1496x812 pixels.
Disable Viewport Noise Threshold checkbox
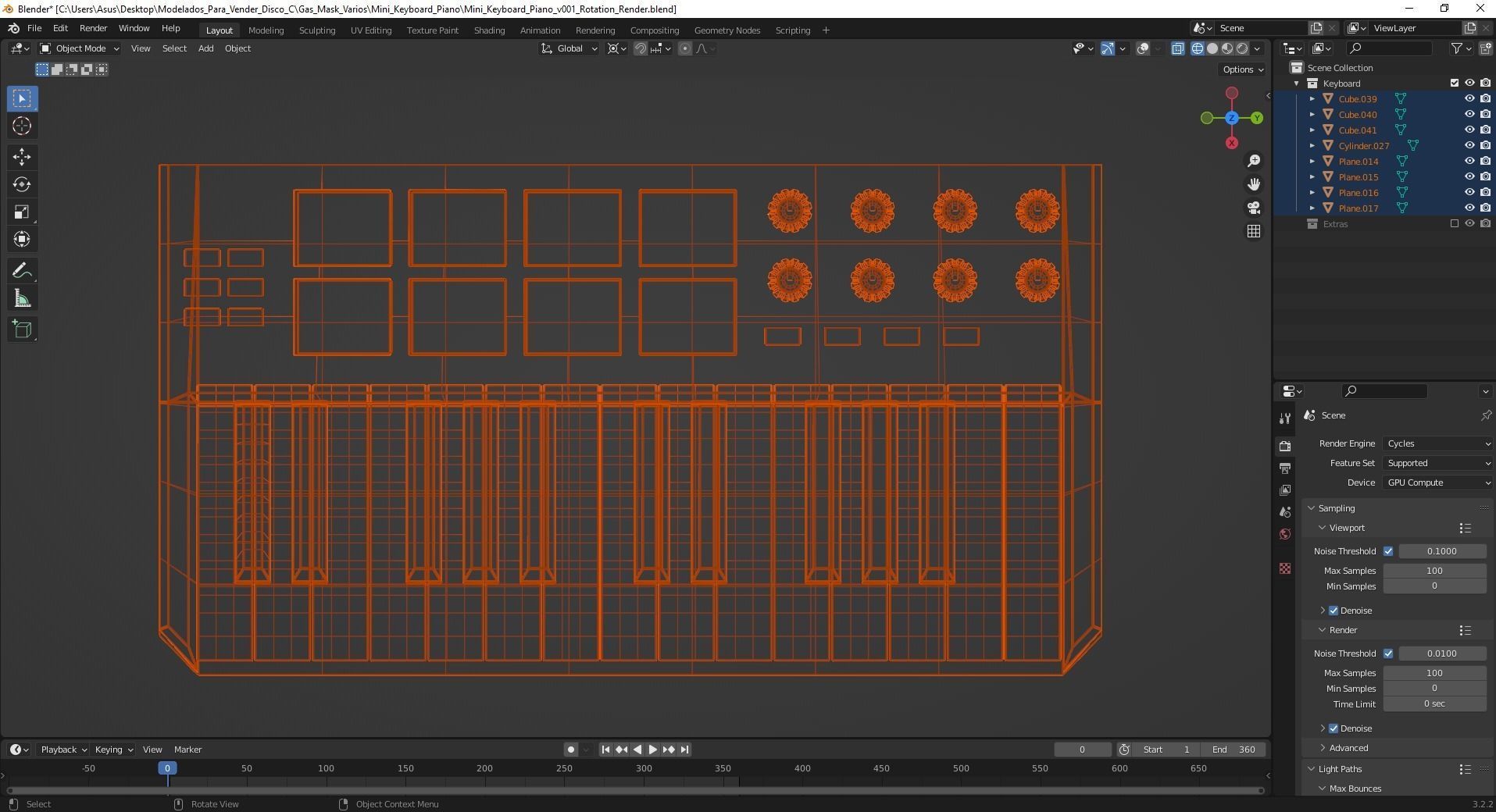1388,551
